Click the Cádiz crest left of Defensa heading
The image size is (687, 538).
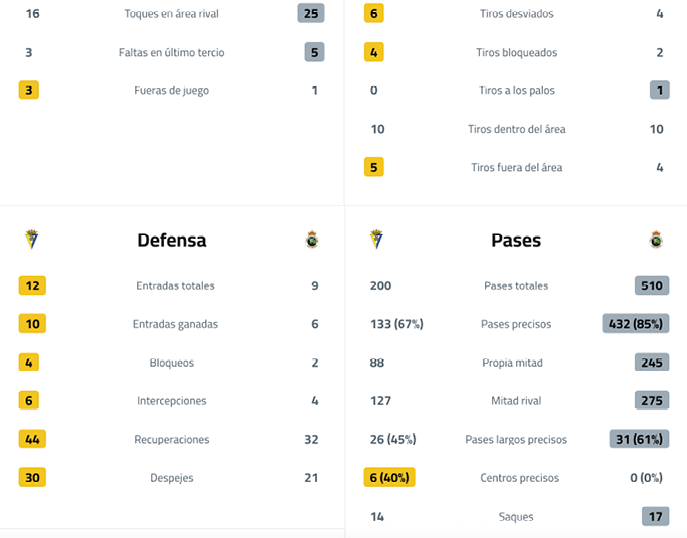coord(32,240)
